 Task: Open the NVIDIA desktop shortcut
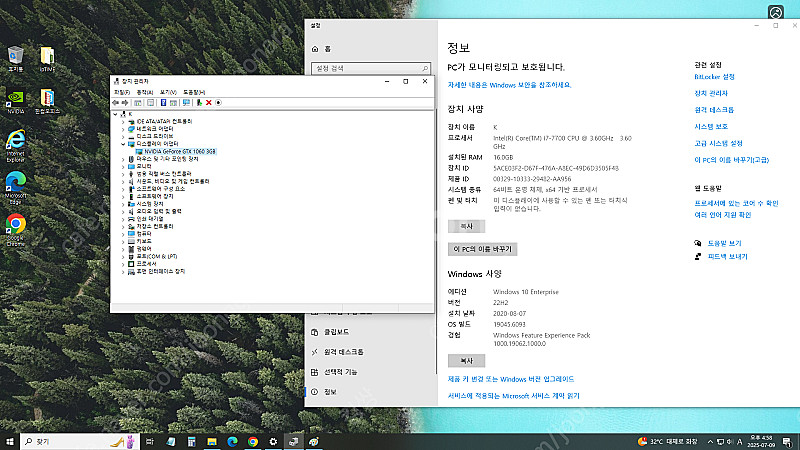pos(15,102)
